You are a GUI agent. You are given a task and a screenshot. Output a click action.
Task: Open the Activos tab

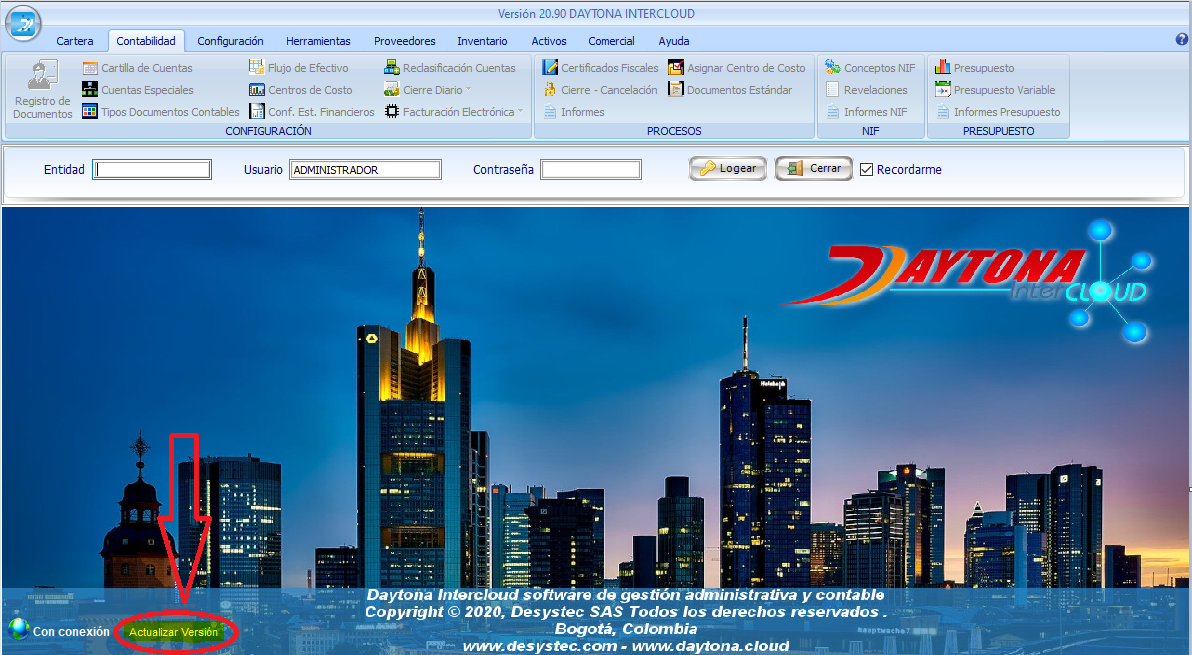point(549,41)
